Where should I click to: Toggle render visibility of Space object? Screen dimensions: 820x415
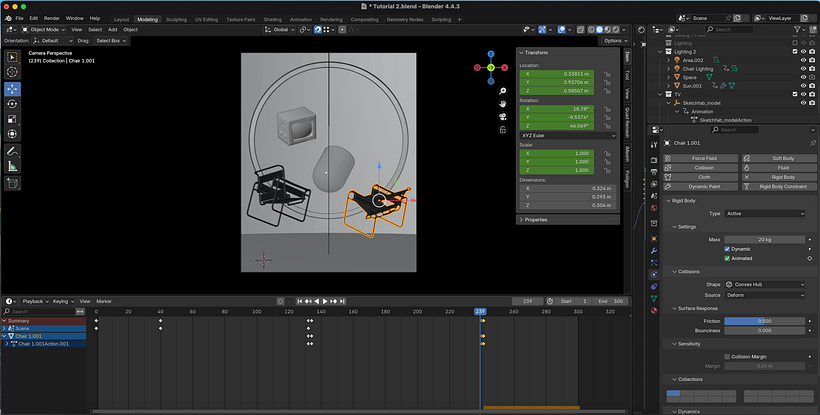click(x=812, y=77)
